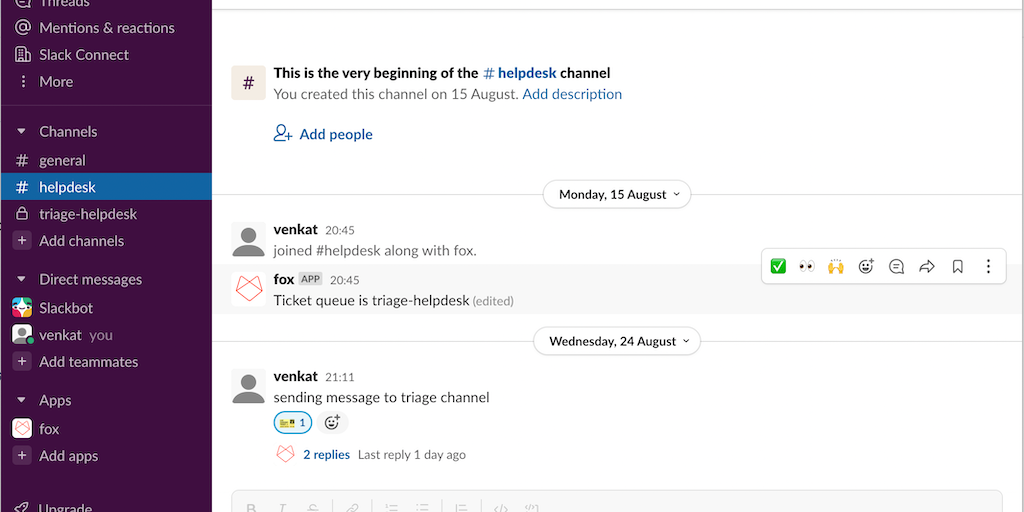The height and width of the screenshot is (512, 1024).
Task: Collapse the Channels section
Action: pos(21,132)
